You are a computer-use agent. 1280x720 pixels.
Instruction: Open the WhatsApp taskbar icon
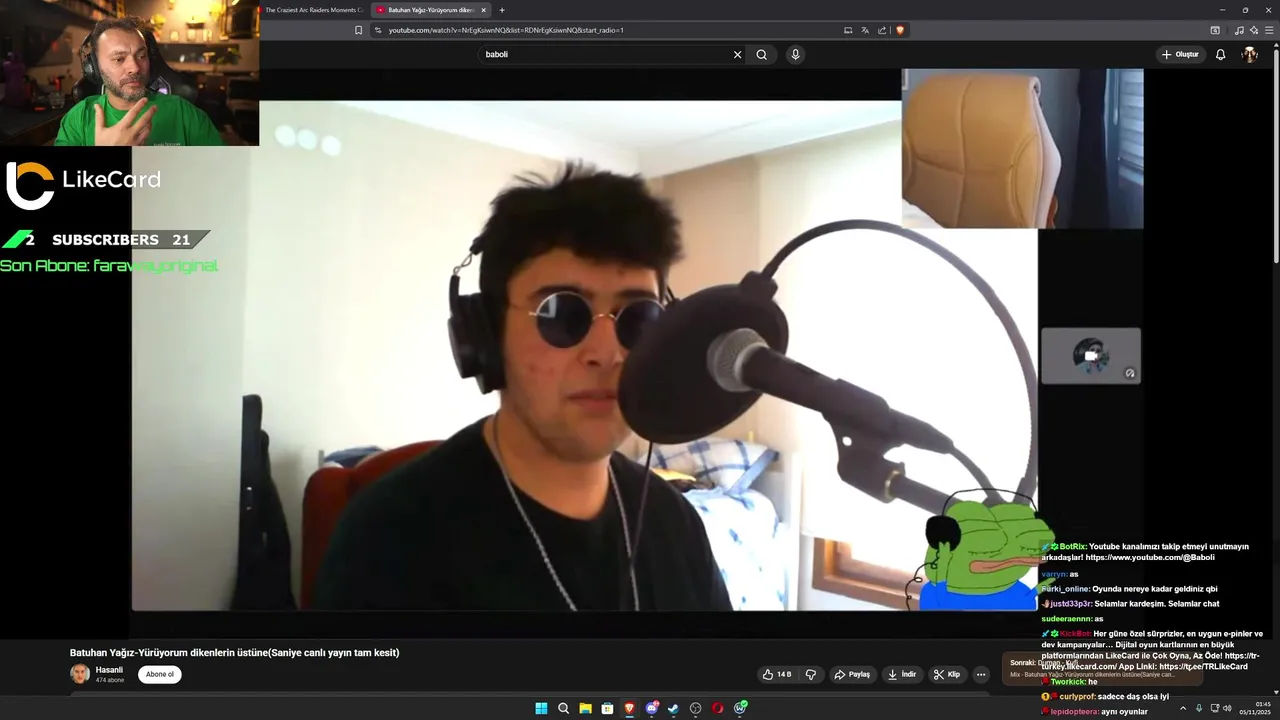click(740, 708)
